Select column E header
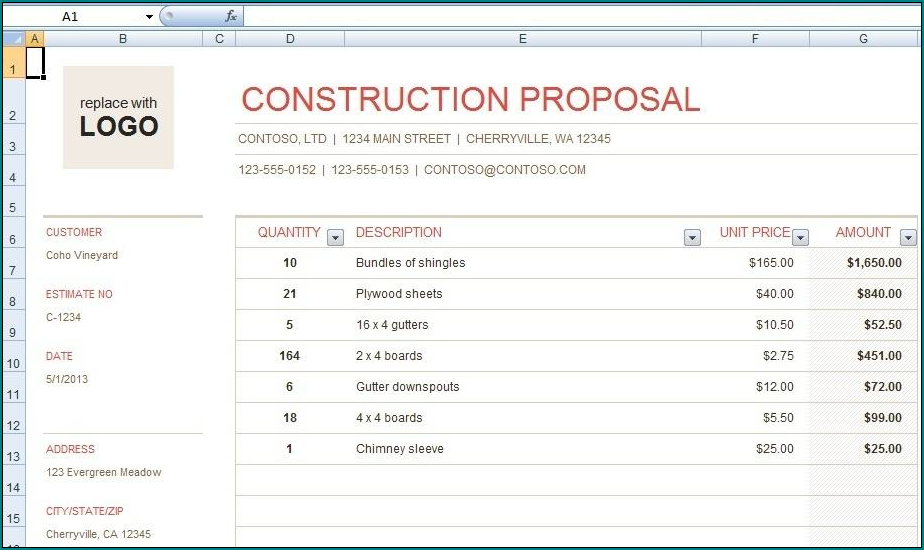 (523, 39)
